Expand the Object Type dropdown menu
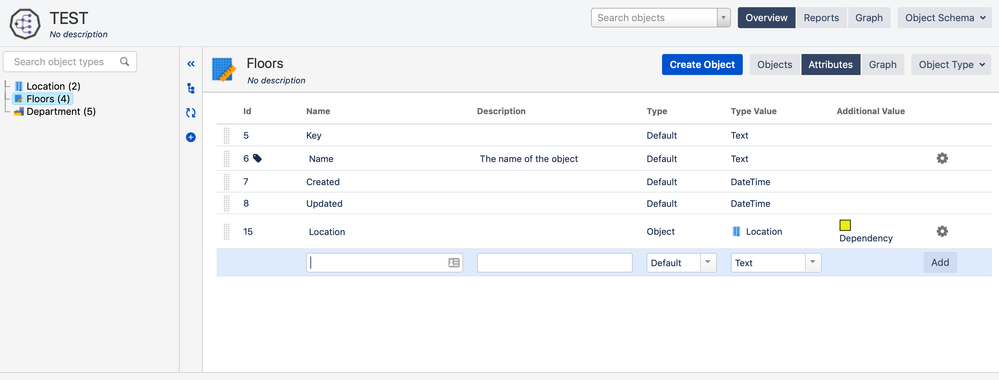999x380 pixels. coord(951,64)
